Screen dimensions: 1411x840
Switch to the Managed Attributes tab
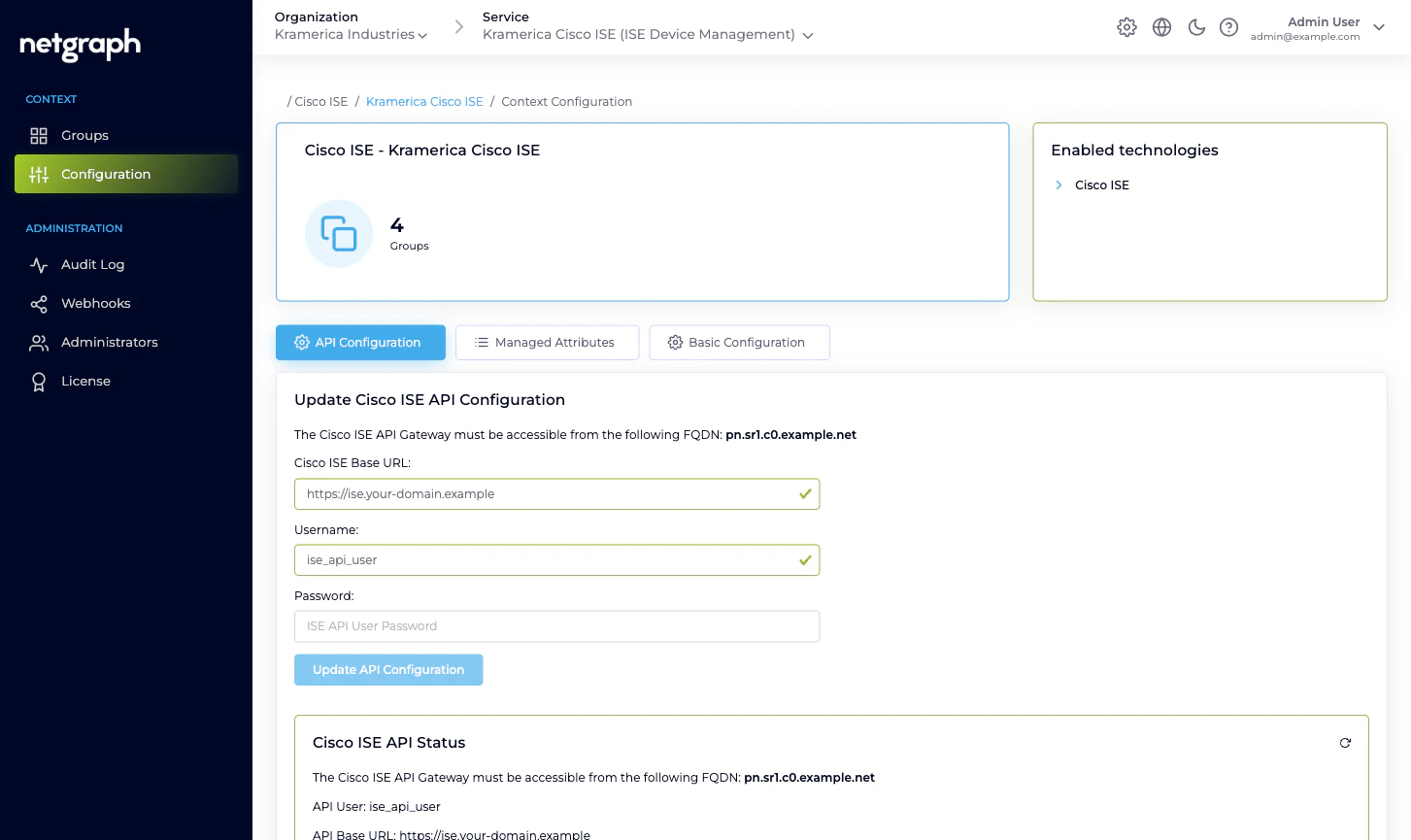click(547, 342)
